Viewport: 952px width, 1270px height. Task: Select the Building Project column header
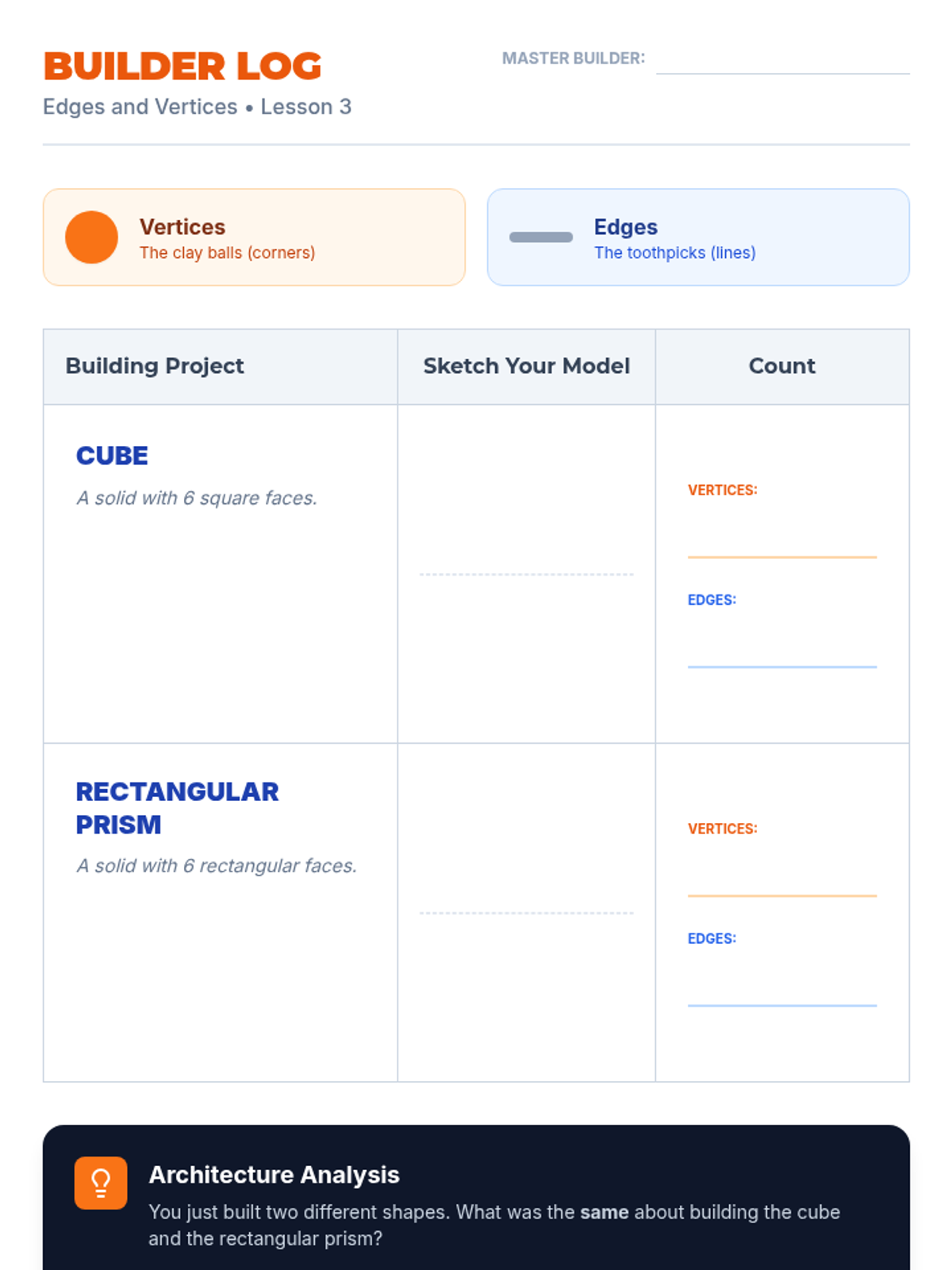[x=155, y=366]
